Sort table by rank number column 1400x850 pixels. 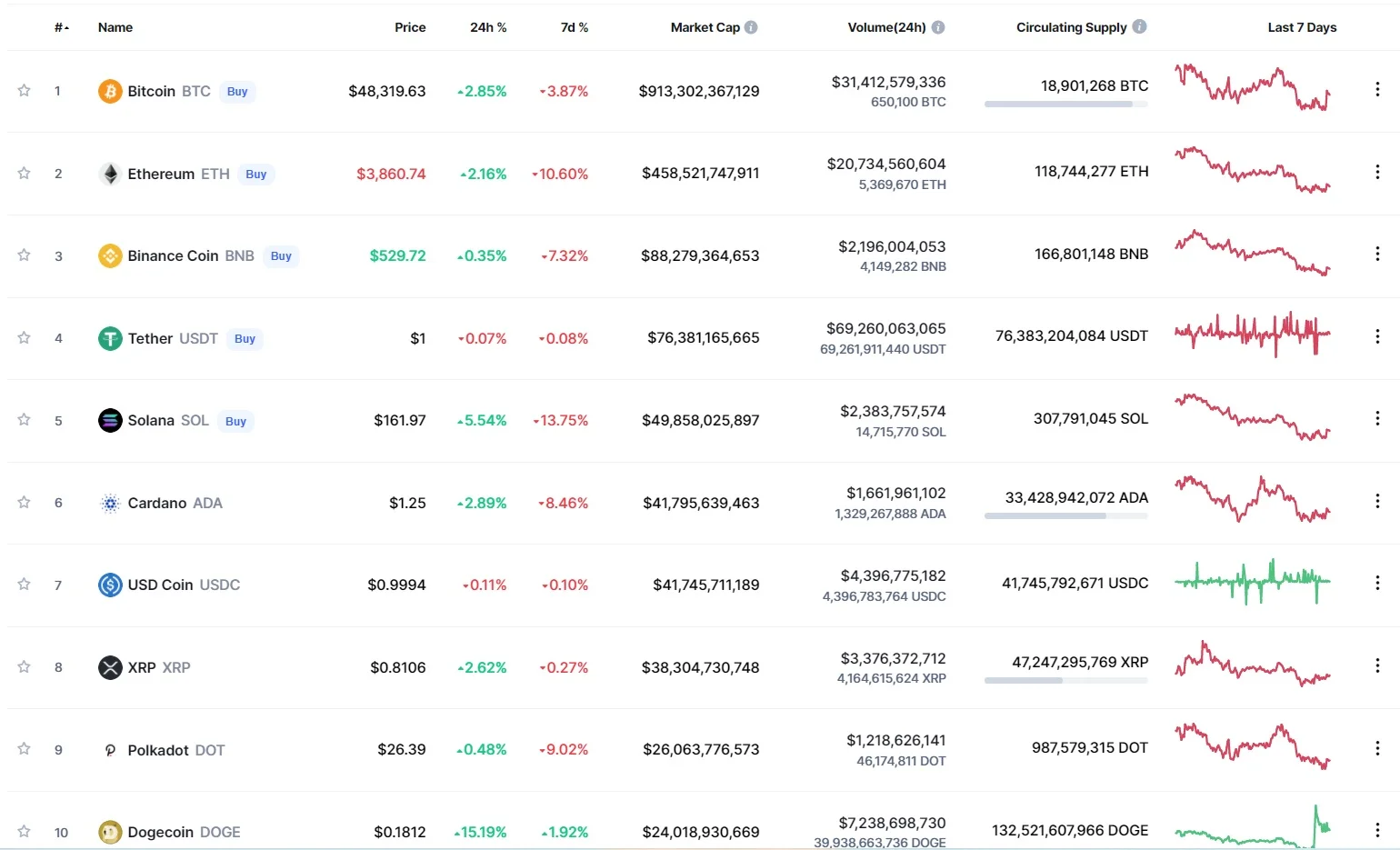click(x=61, y=27)
